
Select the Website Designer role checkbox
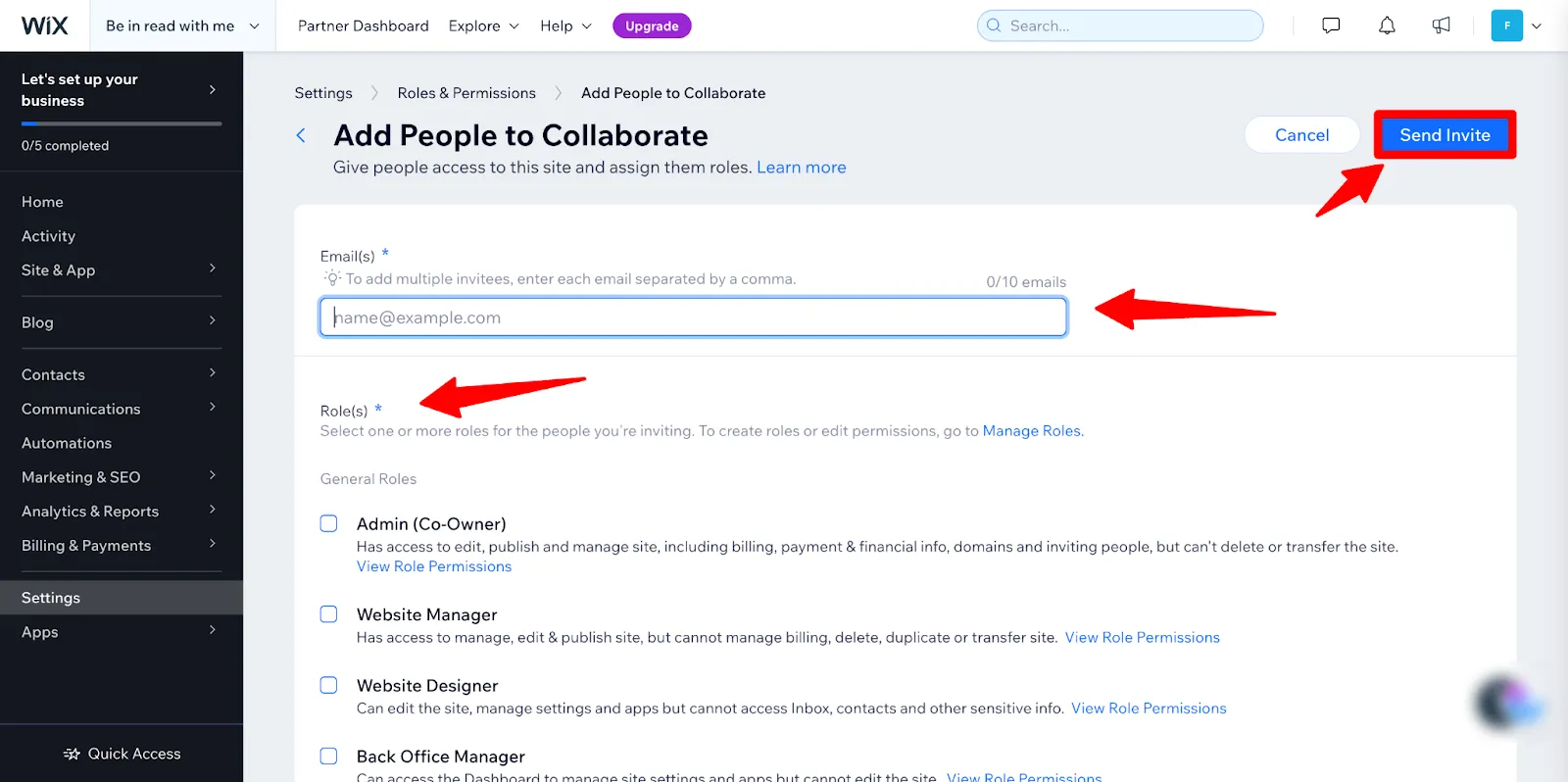[x=329, y=685]
